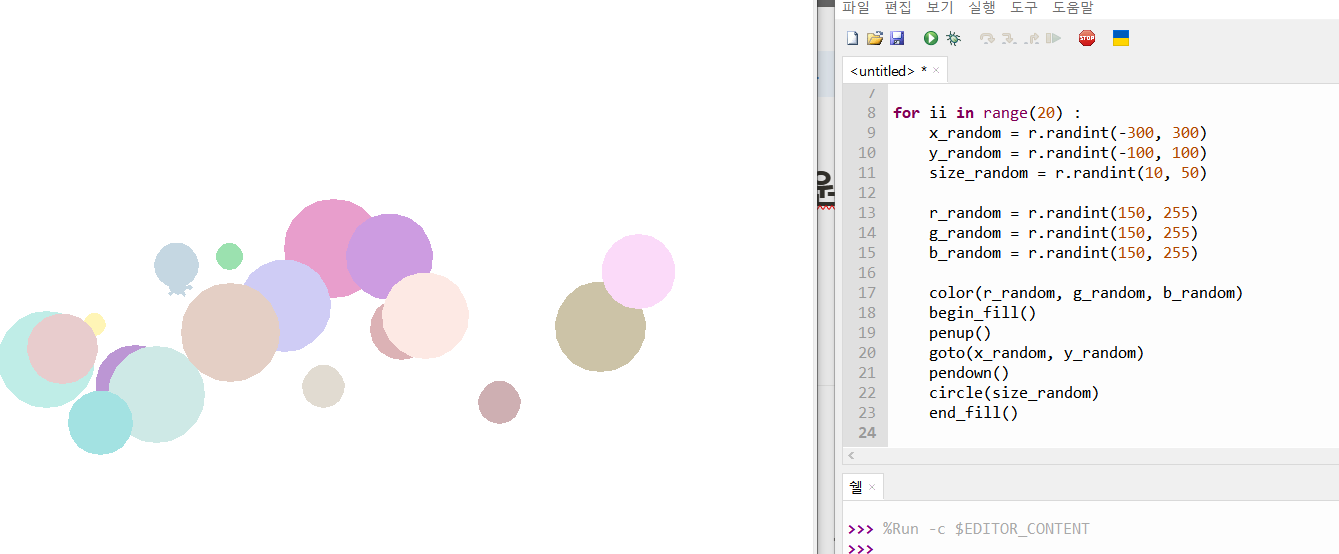Create a new file with the toolbar icon

click(x=853, y=38)
